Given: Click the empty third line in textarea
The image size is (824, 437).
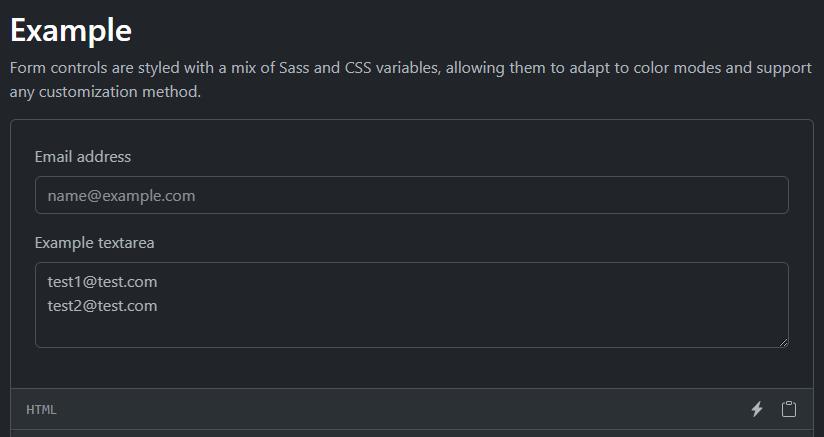Looking at the screenshot, I should [411, 330].
